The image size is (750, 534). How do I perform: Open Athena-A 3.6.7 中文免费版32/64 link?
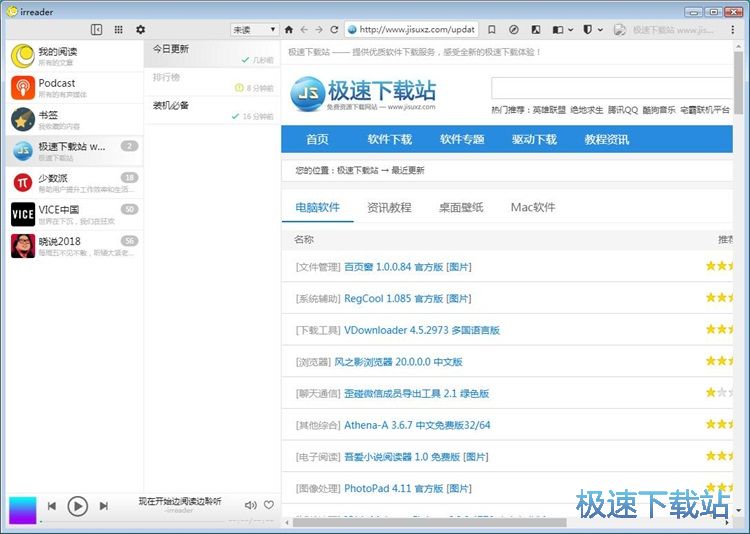pyautogui.click(x=417, y=424)
